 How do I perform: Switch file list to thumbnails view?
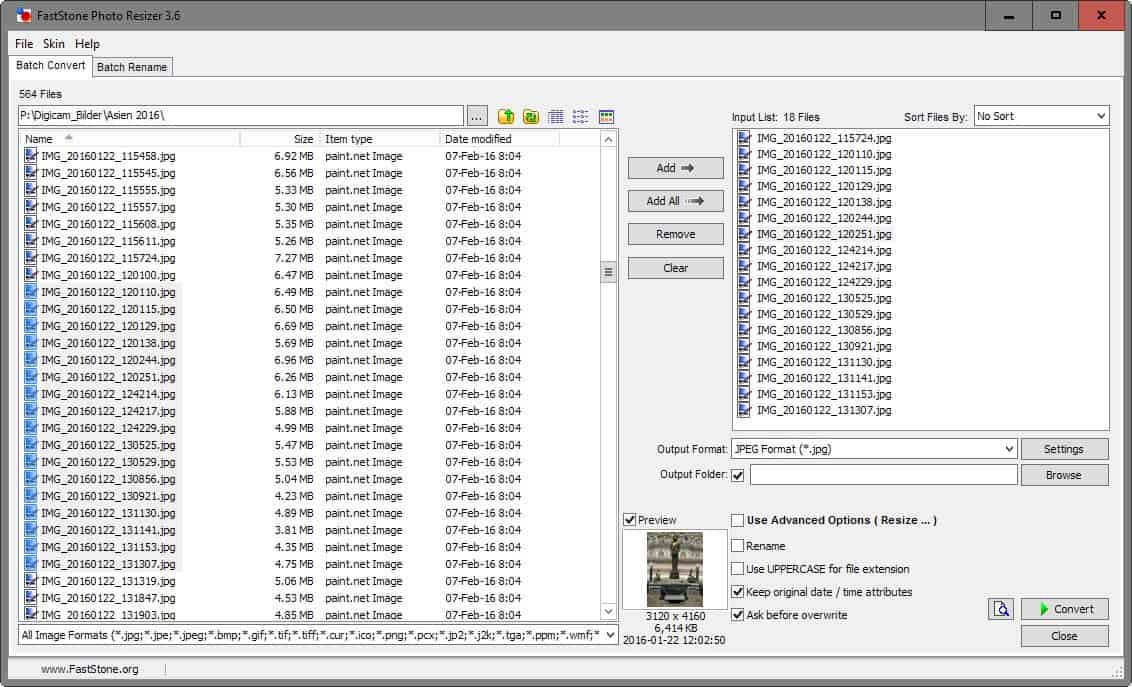click(606, 116)
